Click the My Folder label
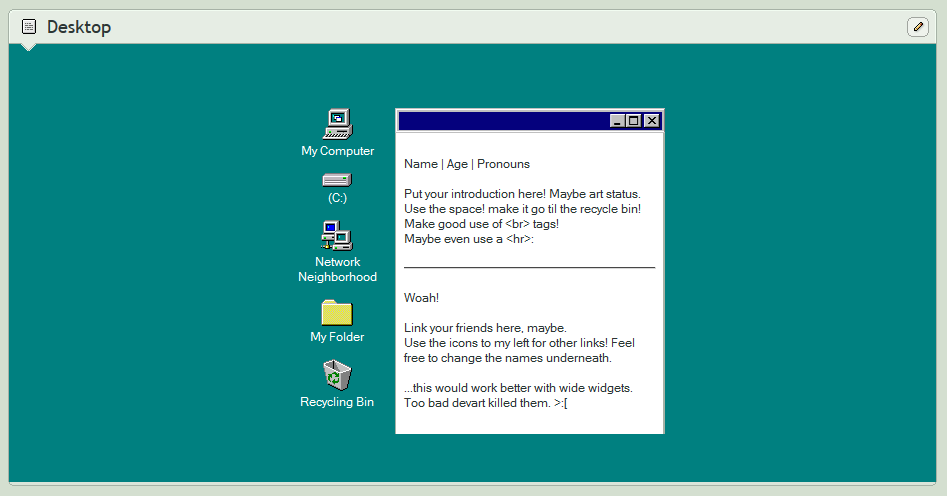The height and width of the screenshot is (496, 947). (337, 337)
